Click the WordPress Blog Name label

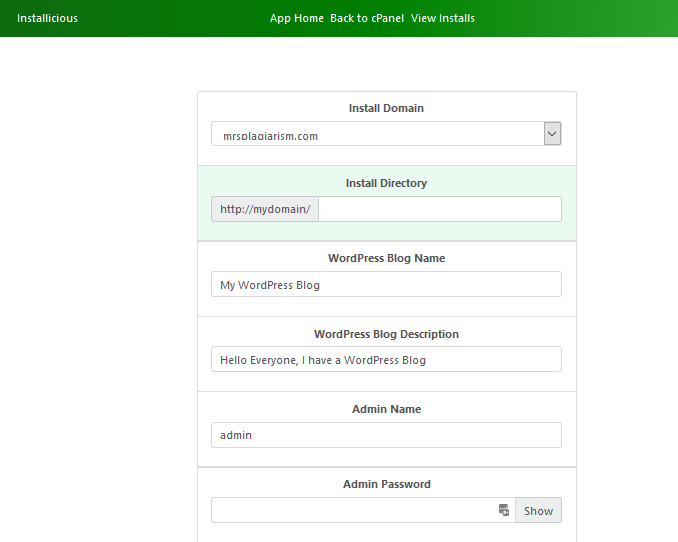(x=386, y=258)
